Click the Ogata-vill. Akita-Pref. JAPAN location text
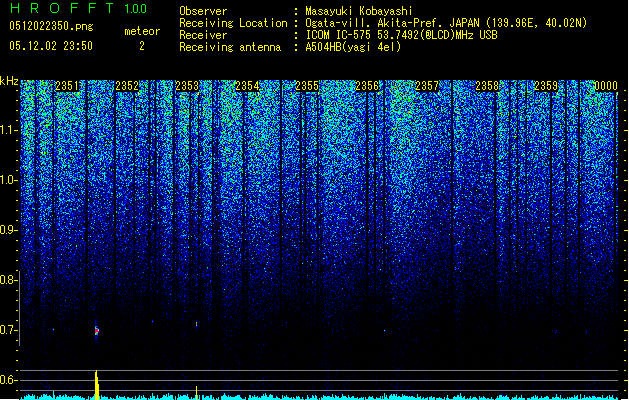Screen dimensions: 629x400 click(446, 23)
